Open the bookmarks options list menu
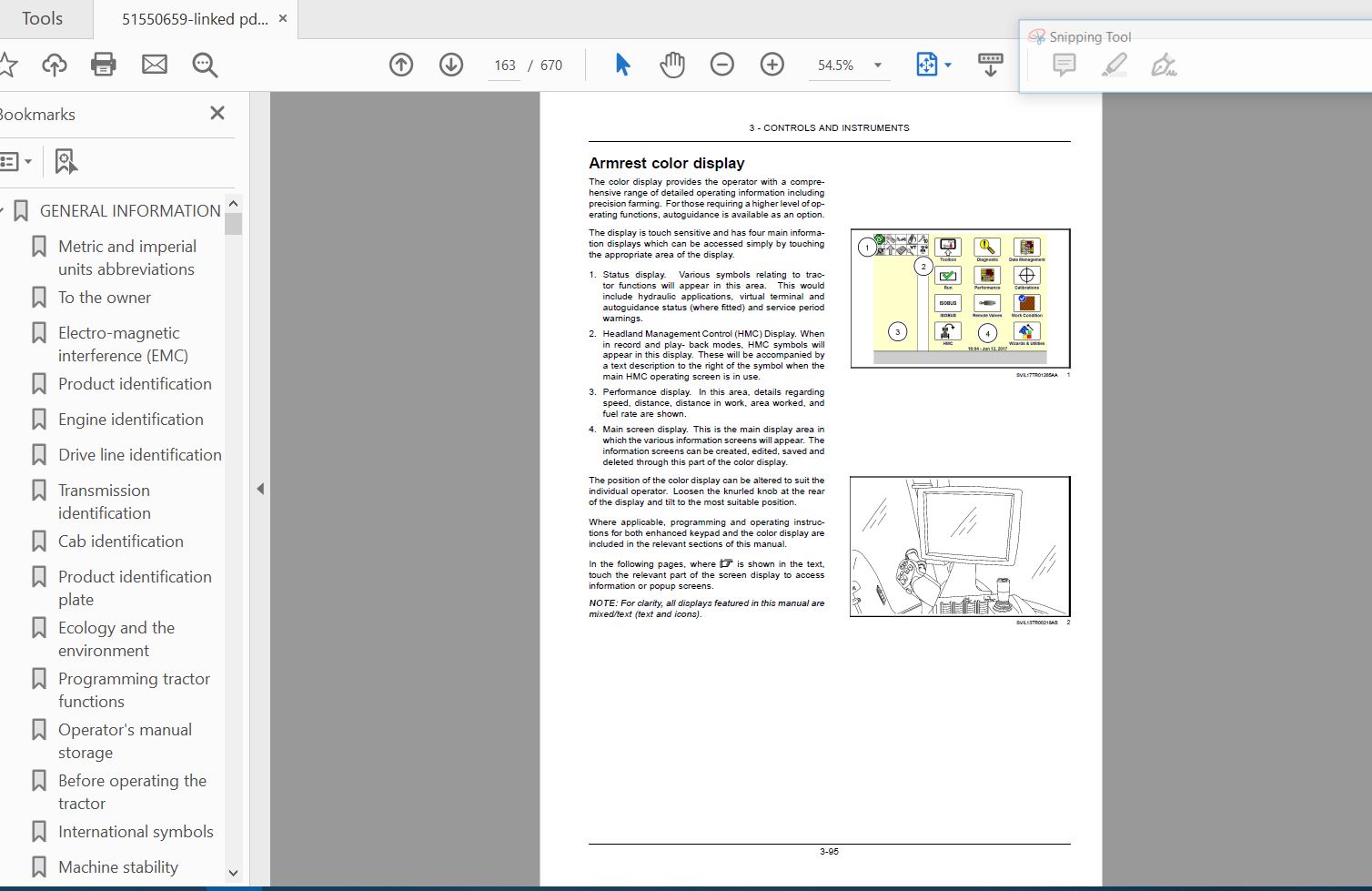 tap(15, 162)
